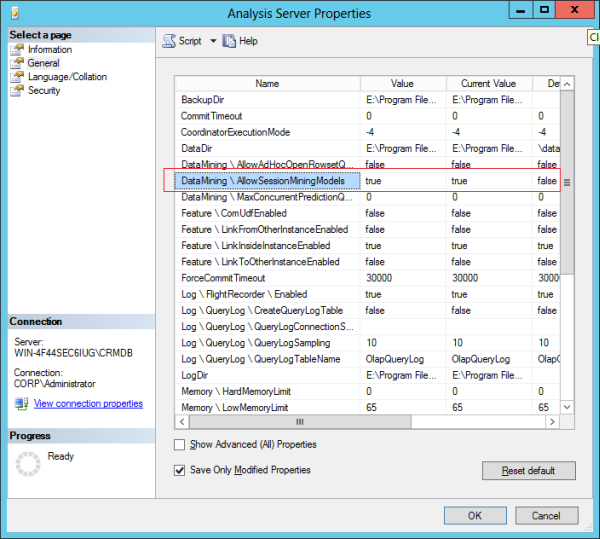Open the Language/Collation page
Screen dimensions: 600x539
67,77
